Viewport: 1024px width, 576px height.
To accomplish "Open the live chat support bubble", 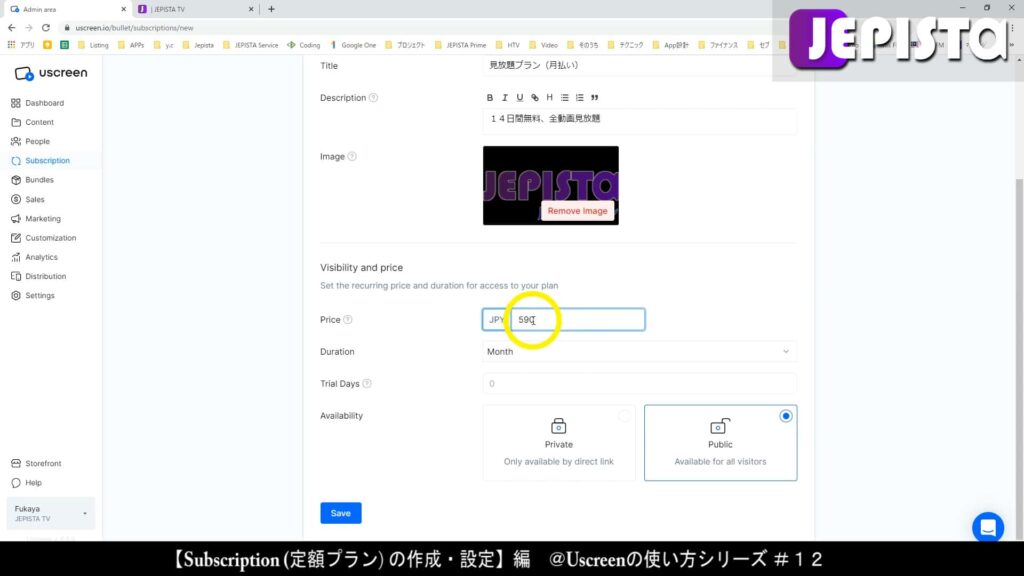I will tap(988, 527).
